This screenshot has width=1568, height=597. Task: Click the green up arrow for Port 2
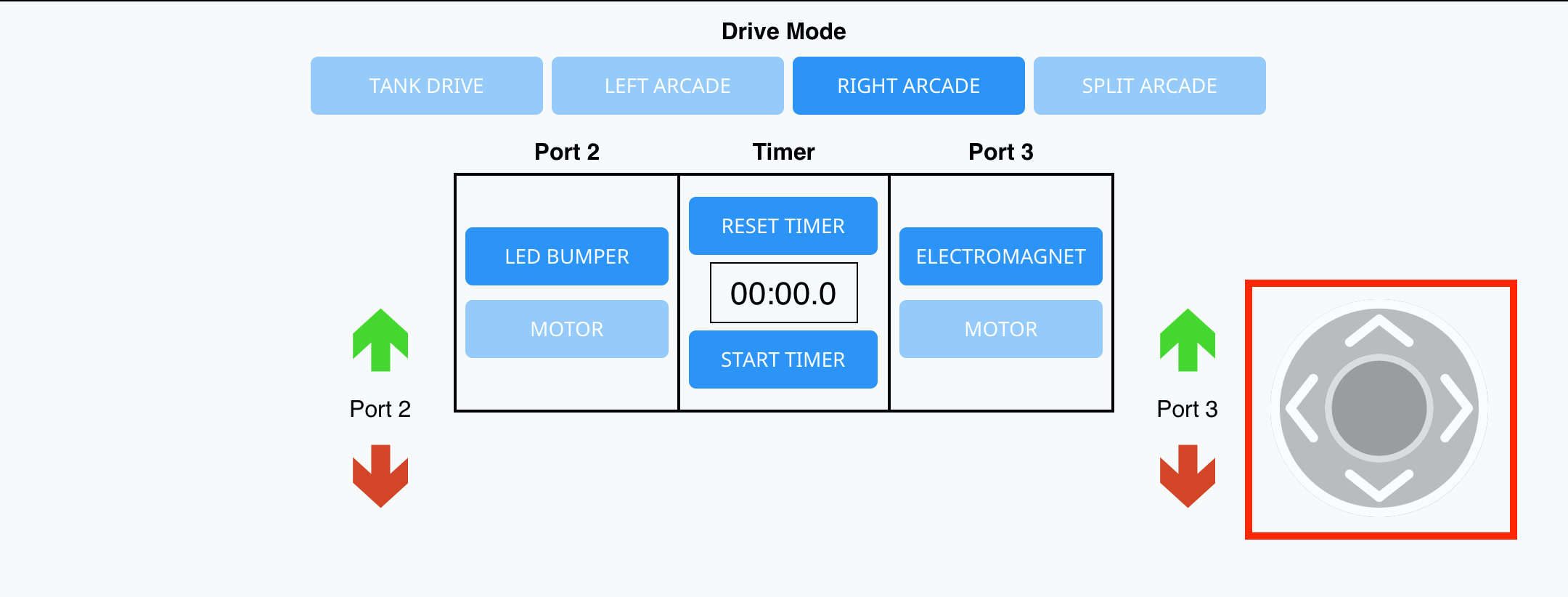coord(380,340)
